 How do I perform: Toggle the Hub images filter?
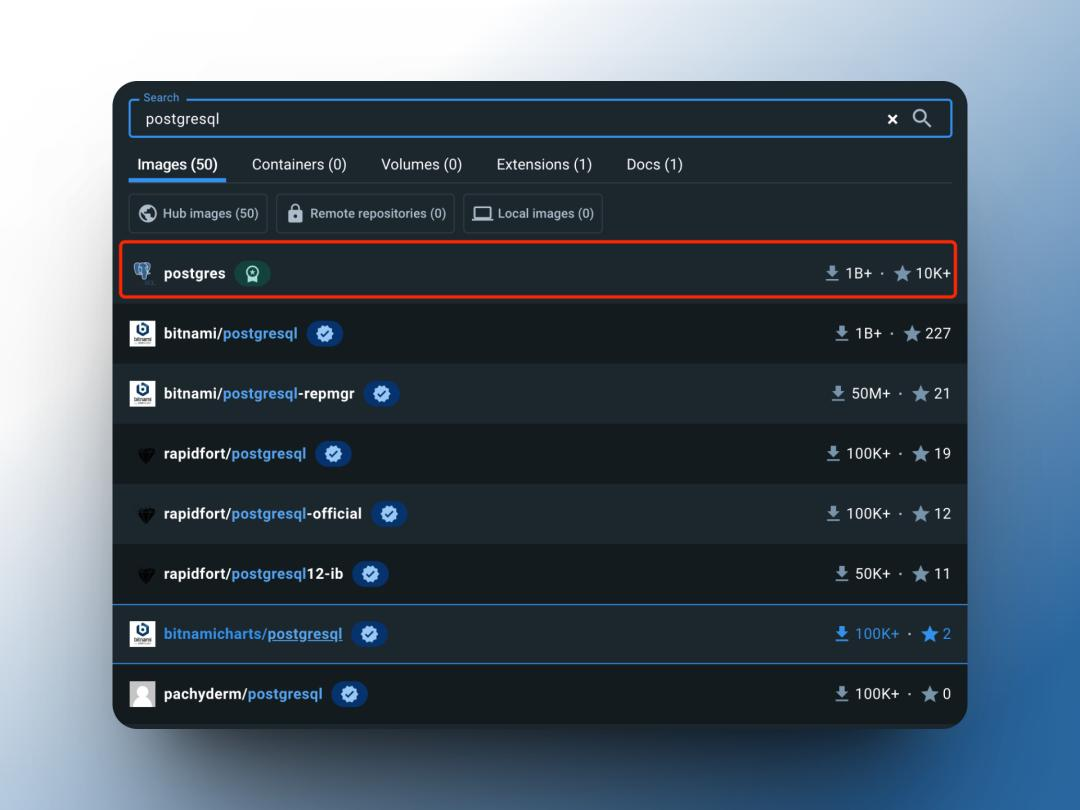[197, 212]
